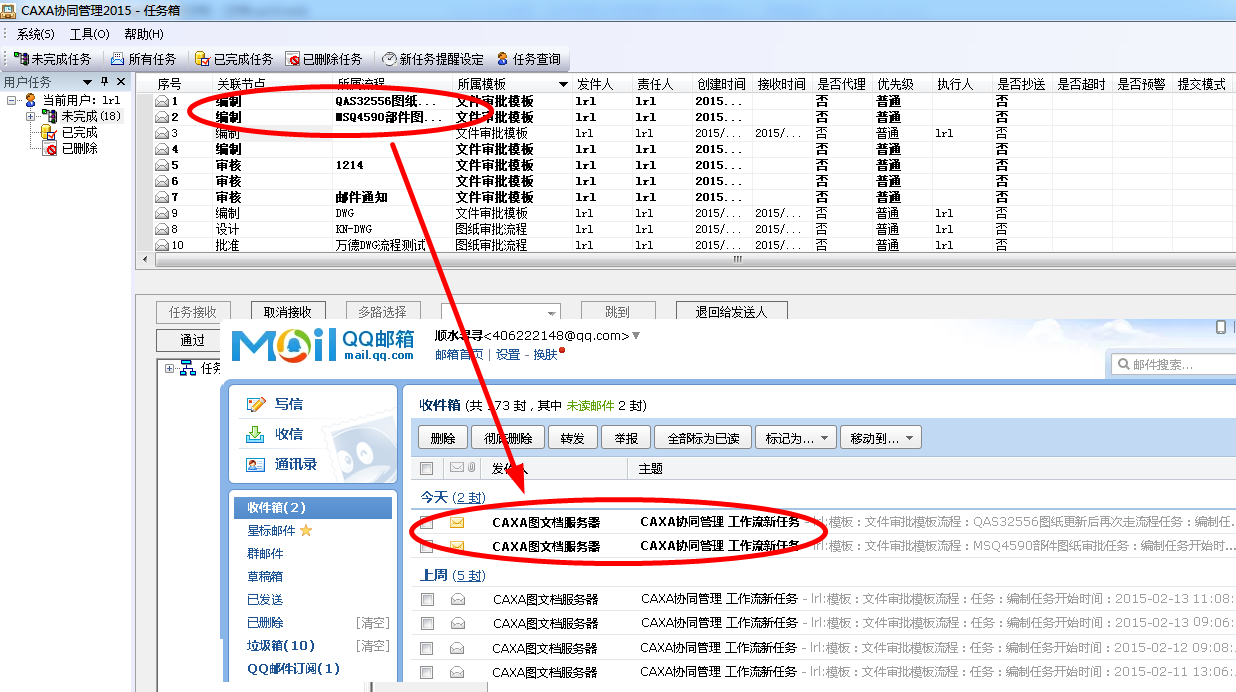Open the 移动到... dropdown in QQ Mail
Screen dimensions: 1236x692
(x=881, y=438)
